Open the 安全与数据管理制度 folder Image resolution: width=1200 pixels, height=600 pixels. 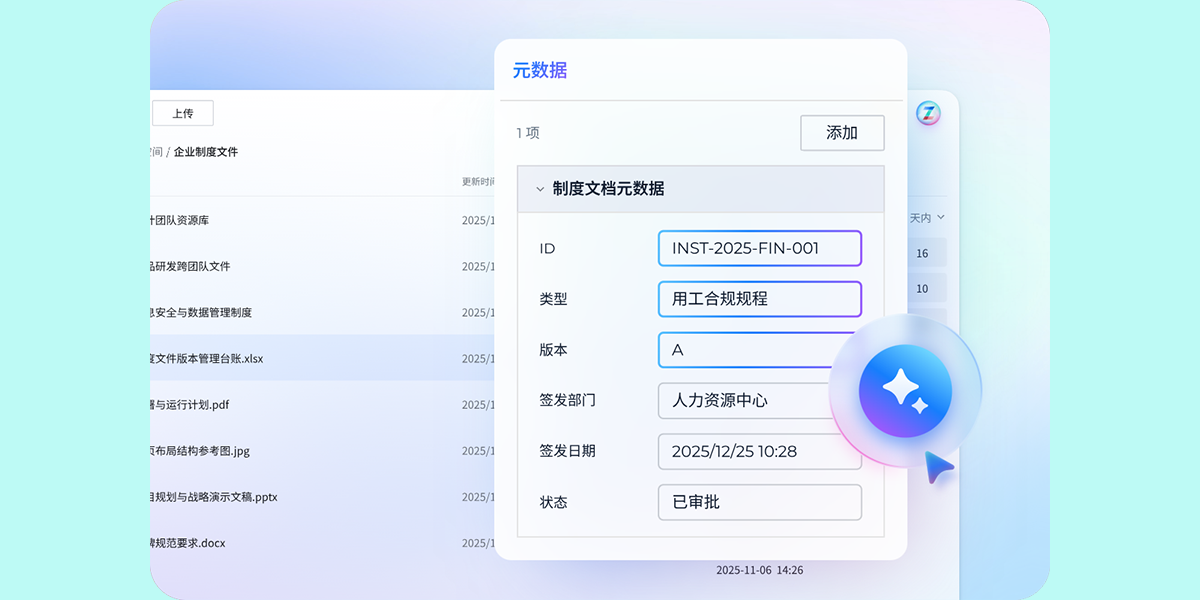[200, 312]
